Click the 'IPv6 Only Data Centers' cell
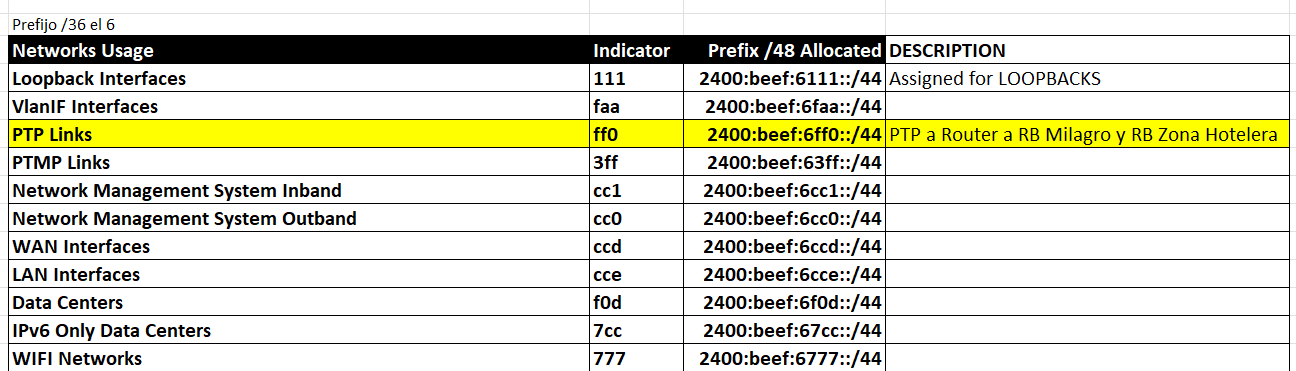 coord(299,330)
